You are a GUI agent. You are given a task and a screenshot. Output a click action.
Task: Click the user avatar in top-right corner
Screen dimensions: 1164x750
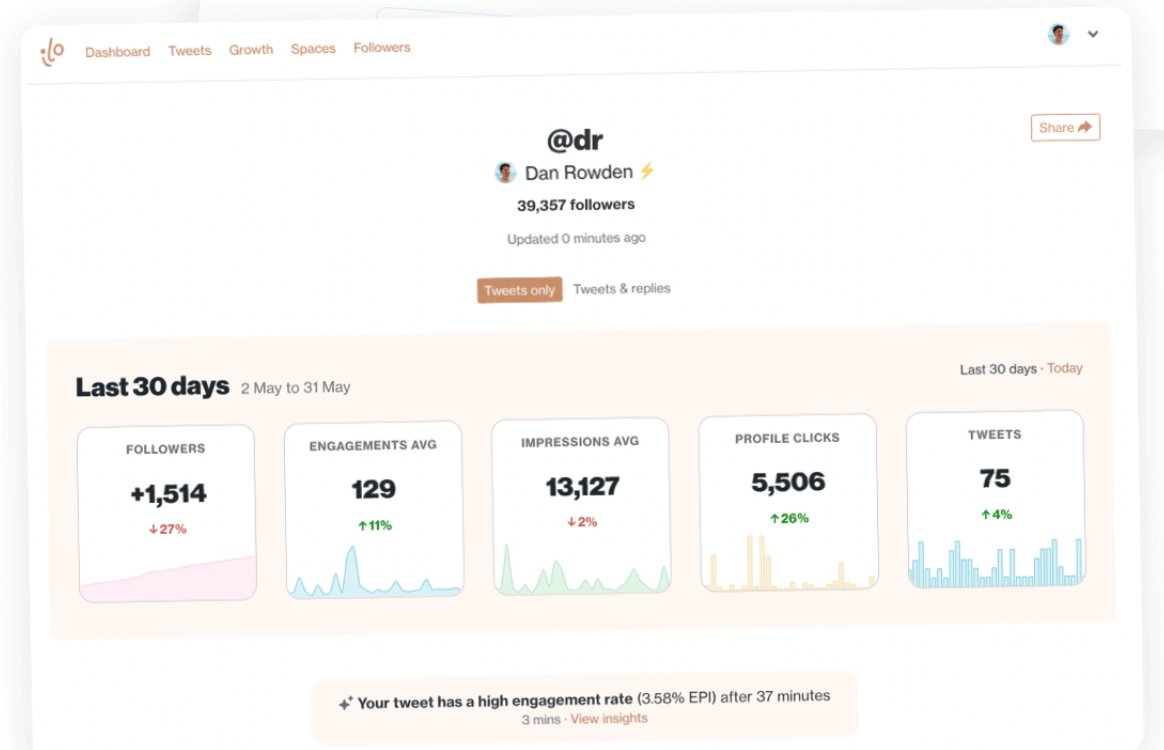[x=1059, y=33]
